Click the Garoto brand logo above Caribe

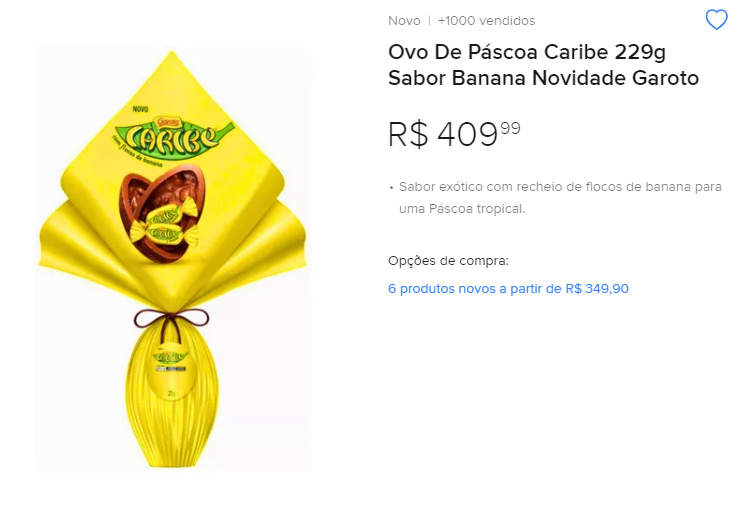pyautogui.click(x=165, y=122)
